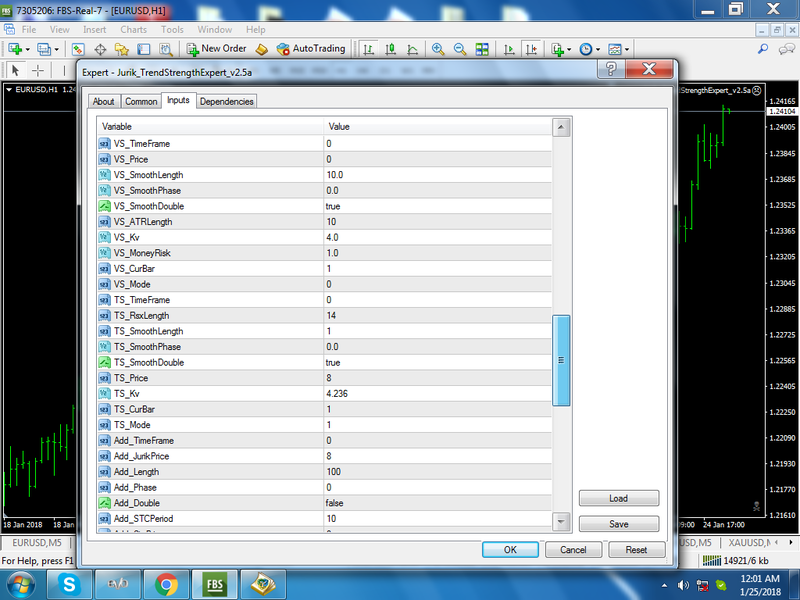
Task: Expand the New Chart dropdown arrow
Action: [28, 49]
